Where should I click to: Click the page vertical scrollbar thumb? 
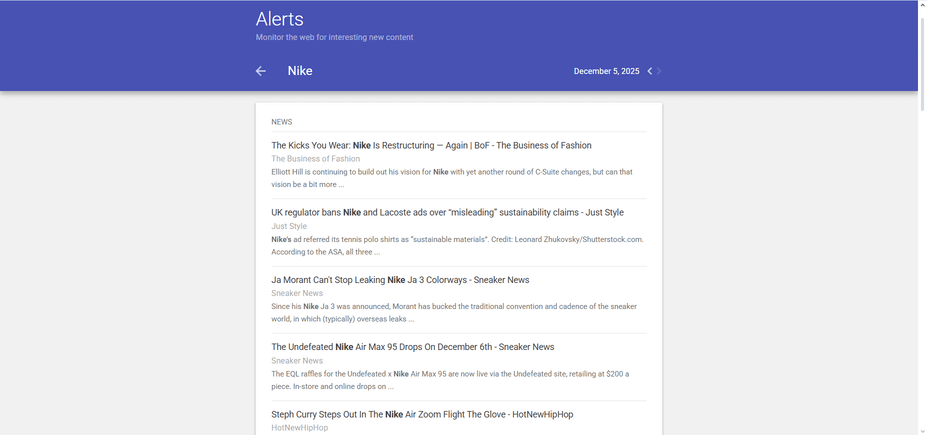(922, 62)
